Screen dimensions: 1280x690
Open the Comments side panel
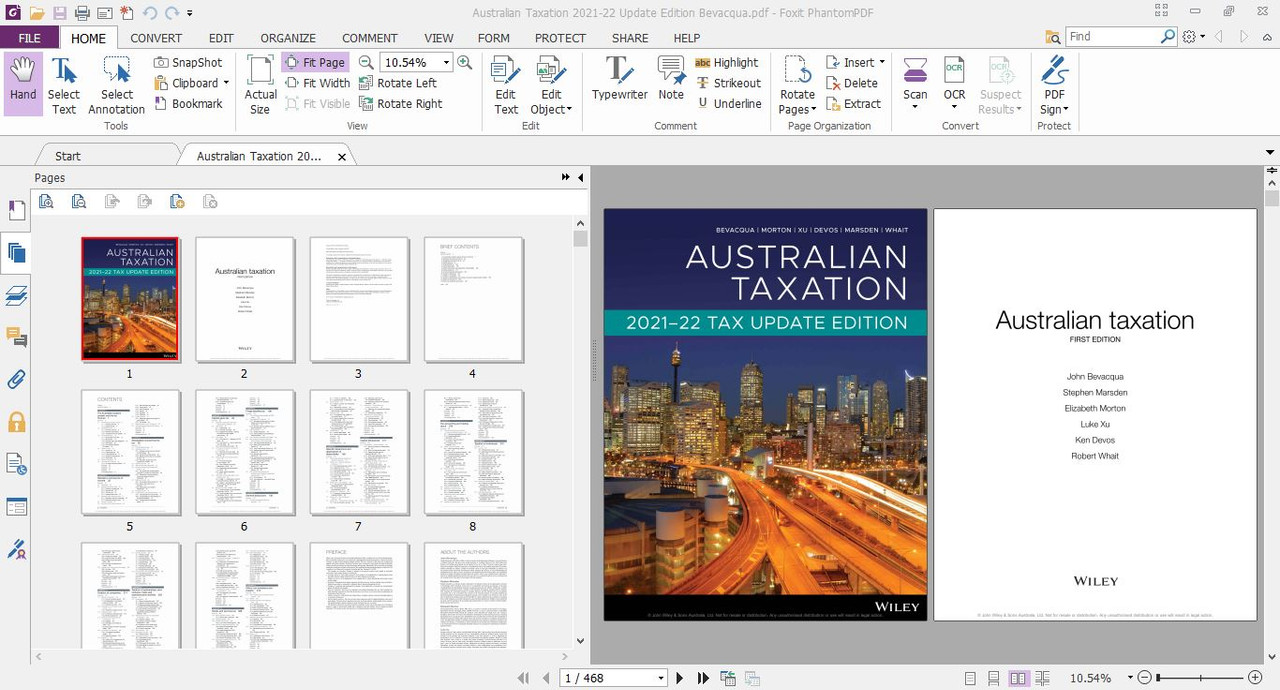coord(16,337)
